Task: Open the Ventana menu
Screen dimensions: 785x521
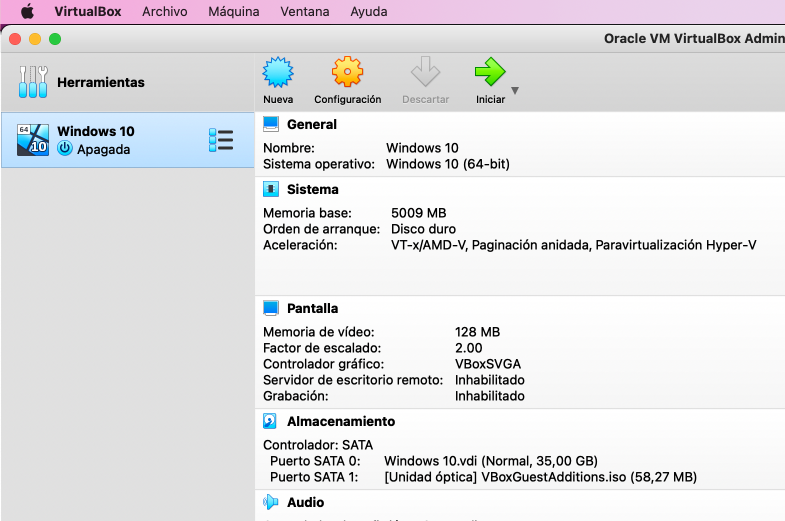Action: tap(304, 12)
